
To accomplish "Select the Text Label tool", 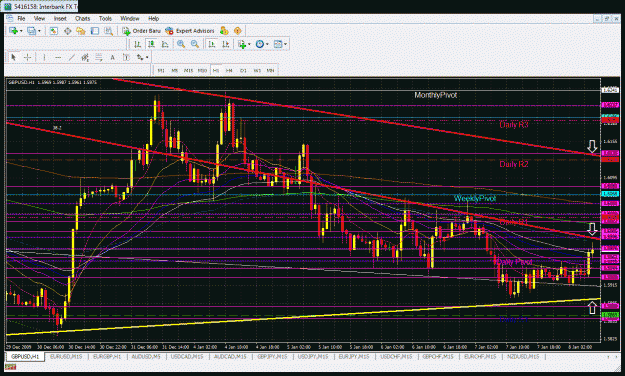I will click(x=126, y=58).
